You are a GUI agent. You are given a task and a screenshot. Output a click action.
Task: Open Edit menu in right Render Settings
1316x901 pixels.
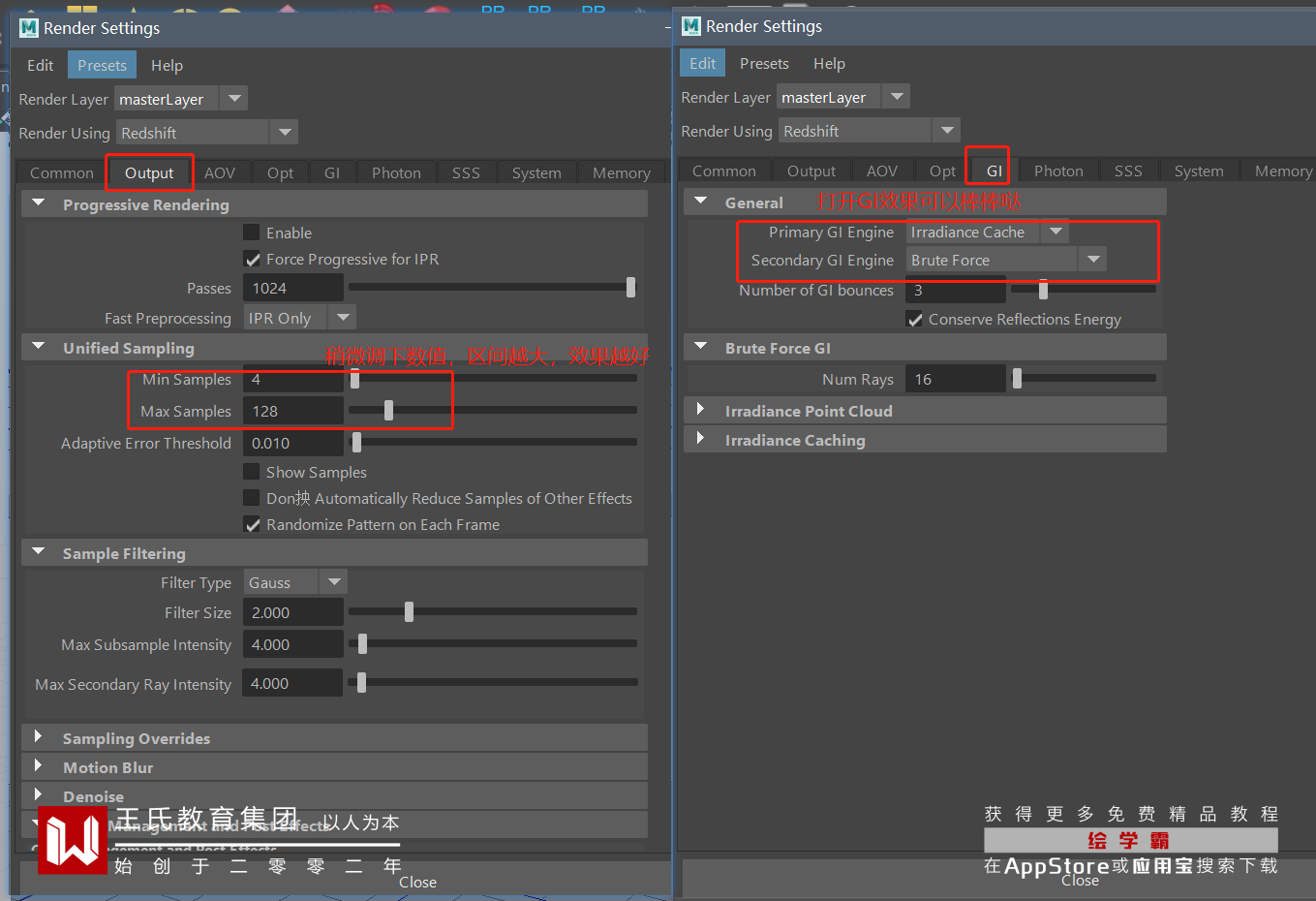tap(703, 63)
